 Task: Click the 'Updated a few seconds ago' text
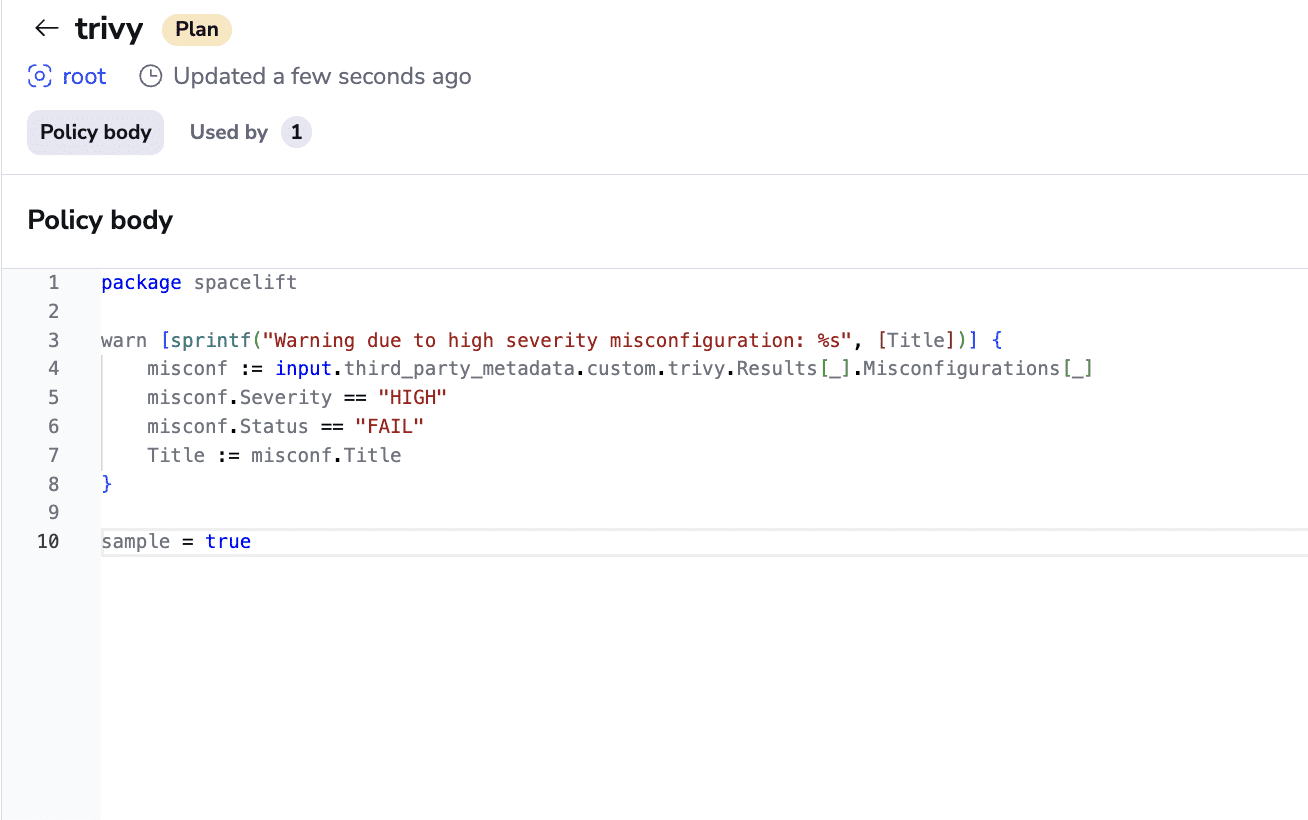pos(322,76)
